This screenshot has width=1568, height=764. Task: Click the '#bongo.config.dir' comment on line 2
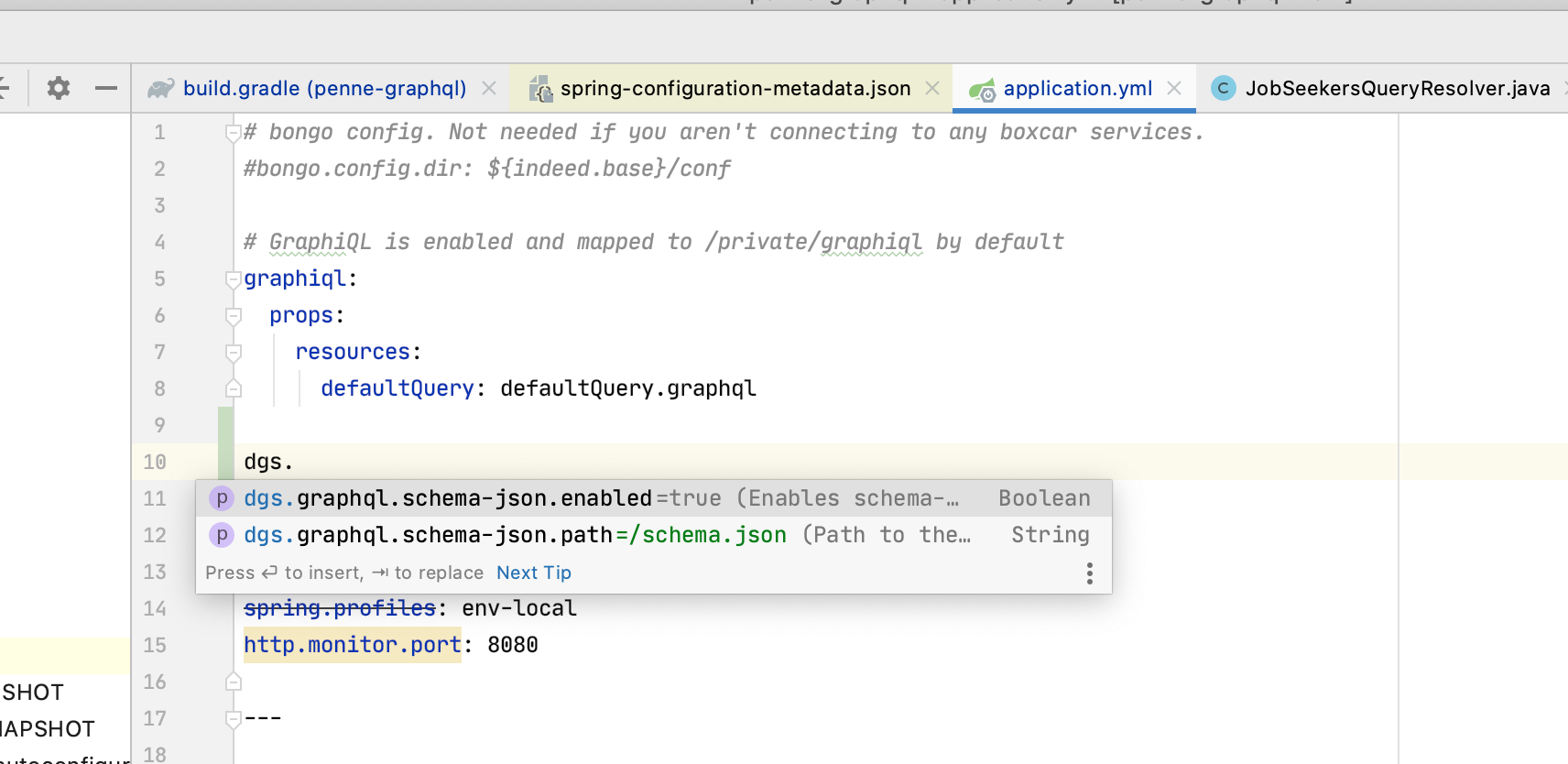click(487, 169)
